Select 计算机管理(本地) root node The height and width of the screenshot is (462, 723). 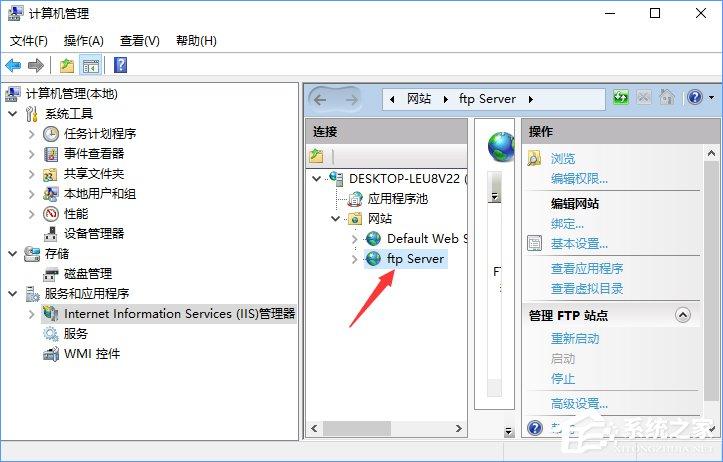[x=71, y=94]
